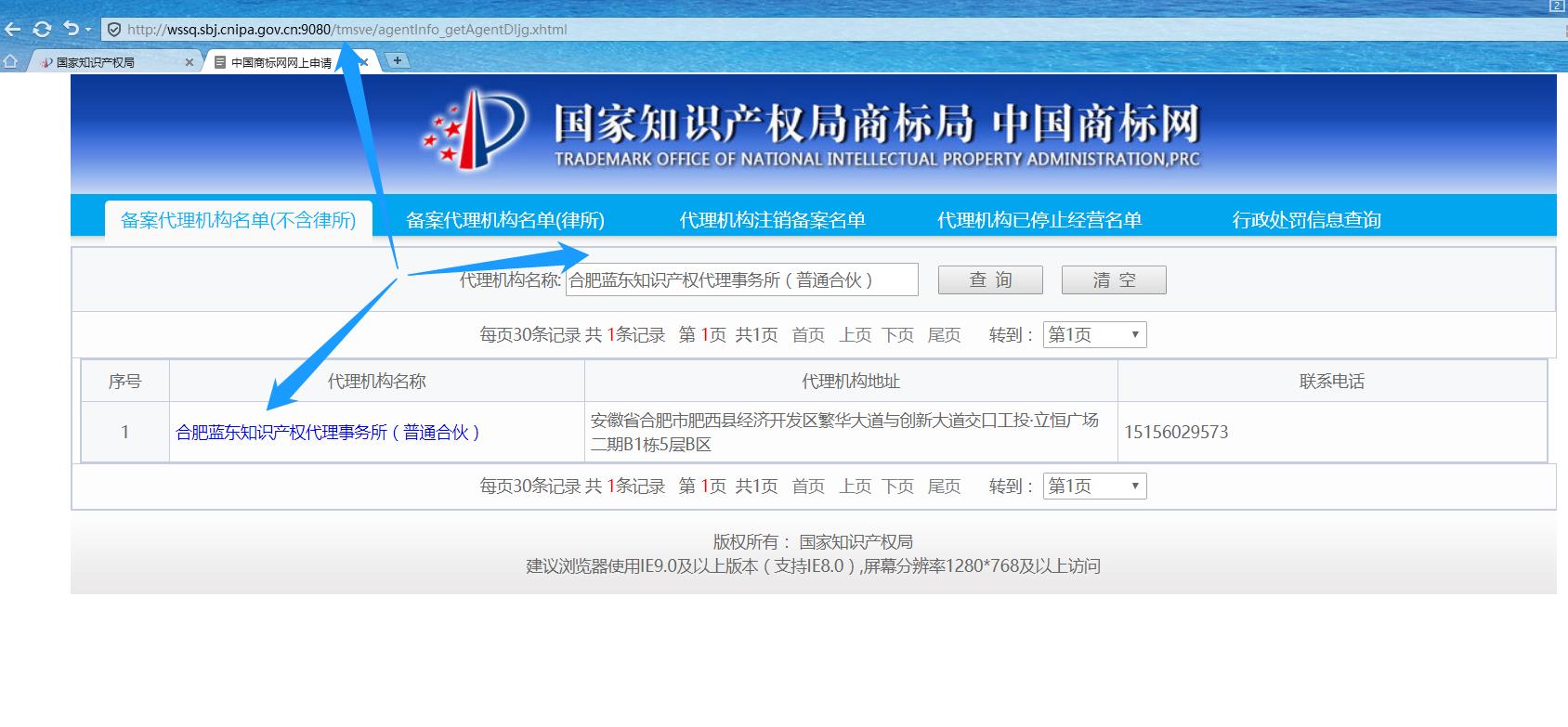
Task: Open 备案代理机构名单(不含律所) tab
Action: 239,220
